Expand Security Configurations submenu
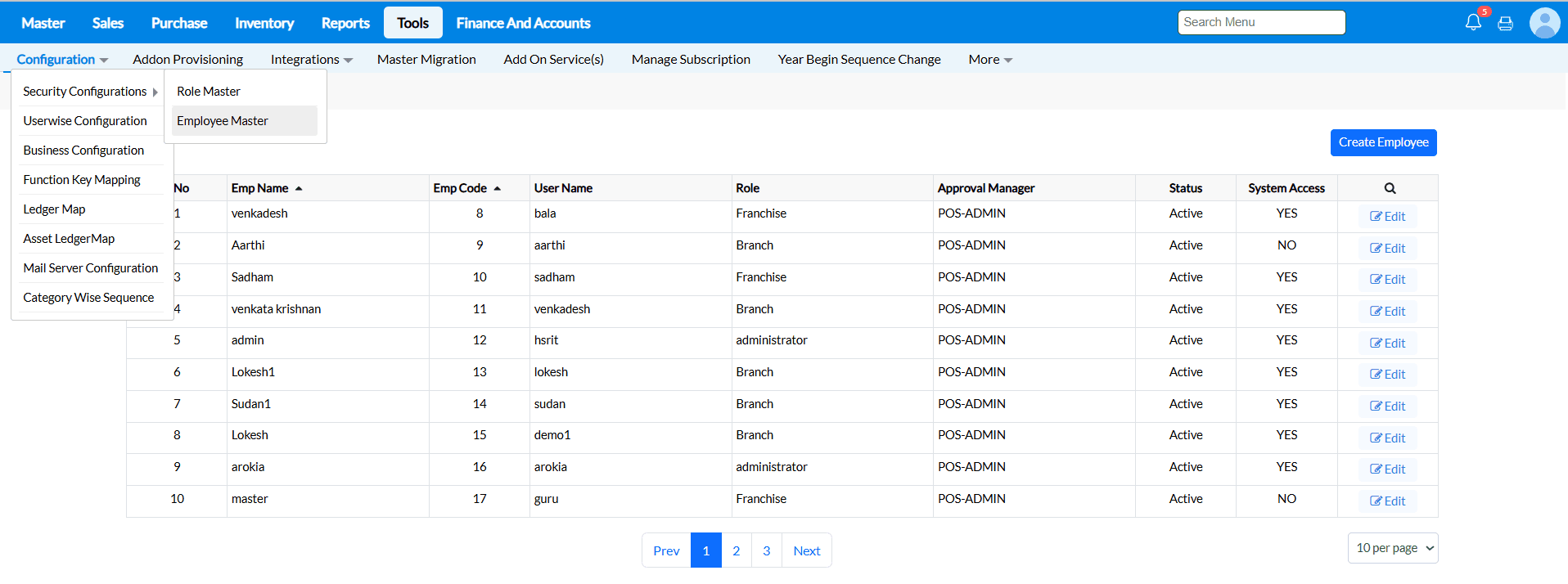 click(90, 92)
